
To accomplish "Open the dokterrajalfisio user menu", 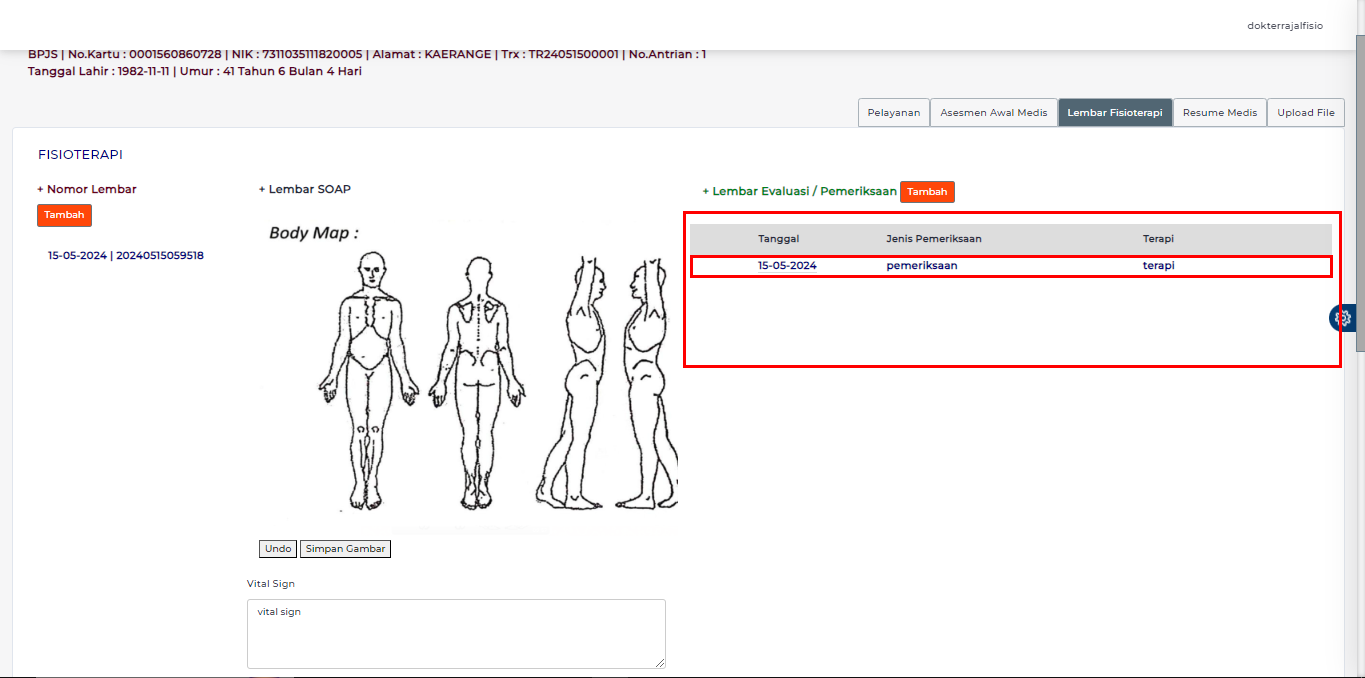I will click(1284, 26).
